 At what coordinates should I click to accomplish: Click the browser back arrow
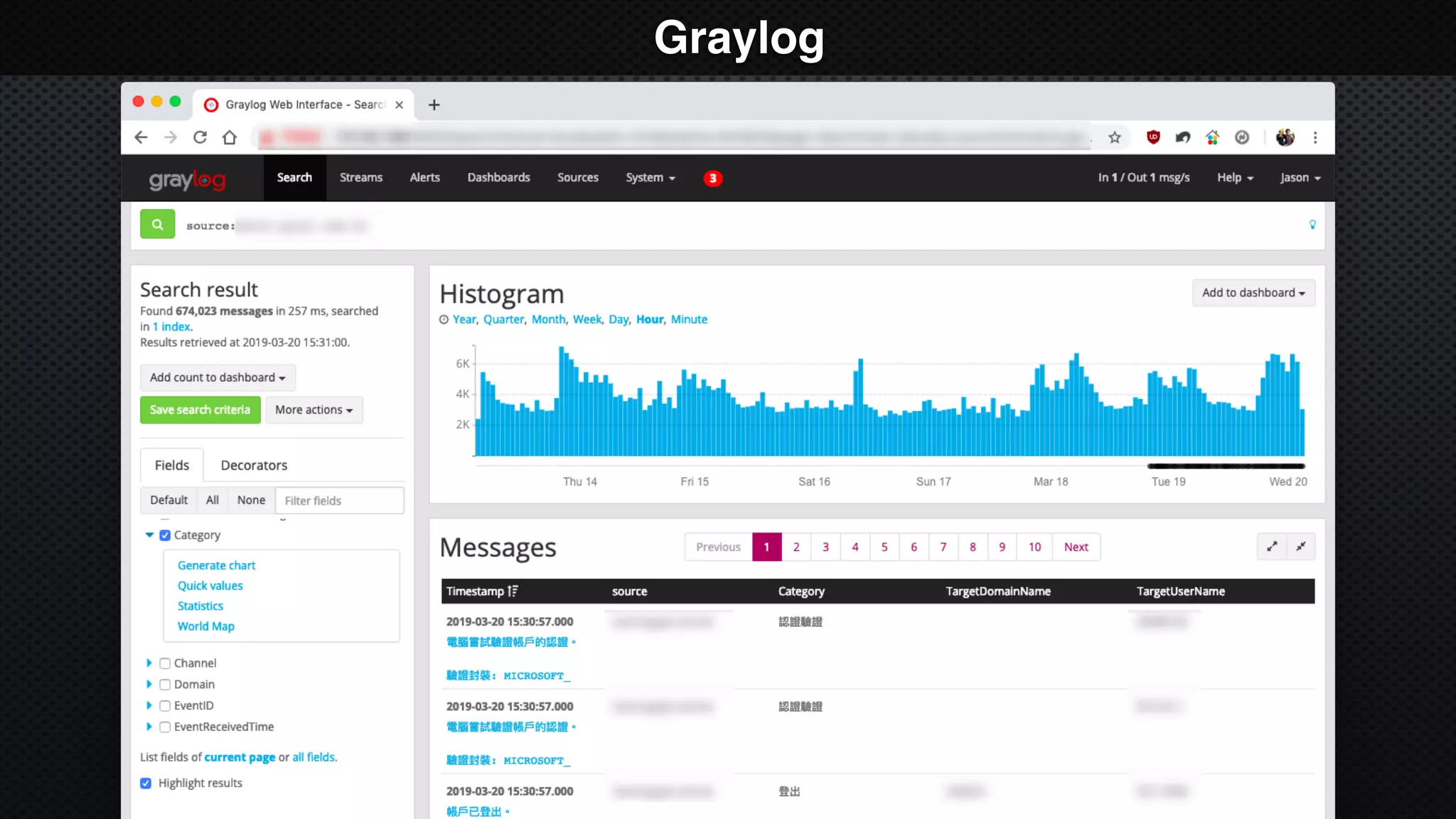(x=141, y=137)
